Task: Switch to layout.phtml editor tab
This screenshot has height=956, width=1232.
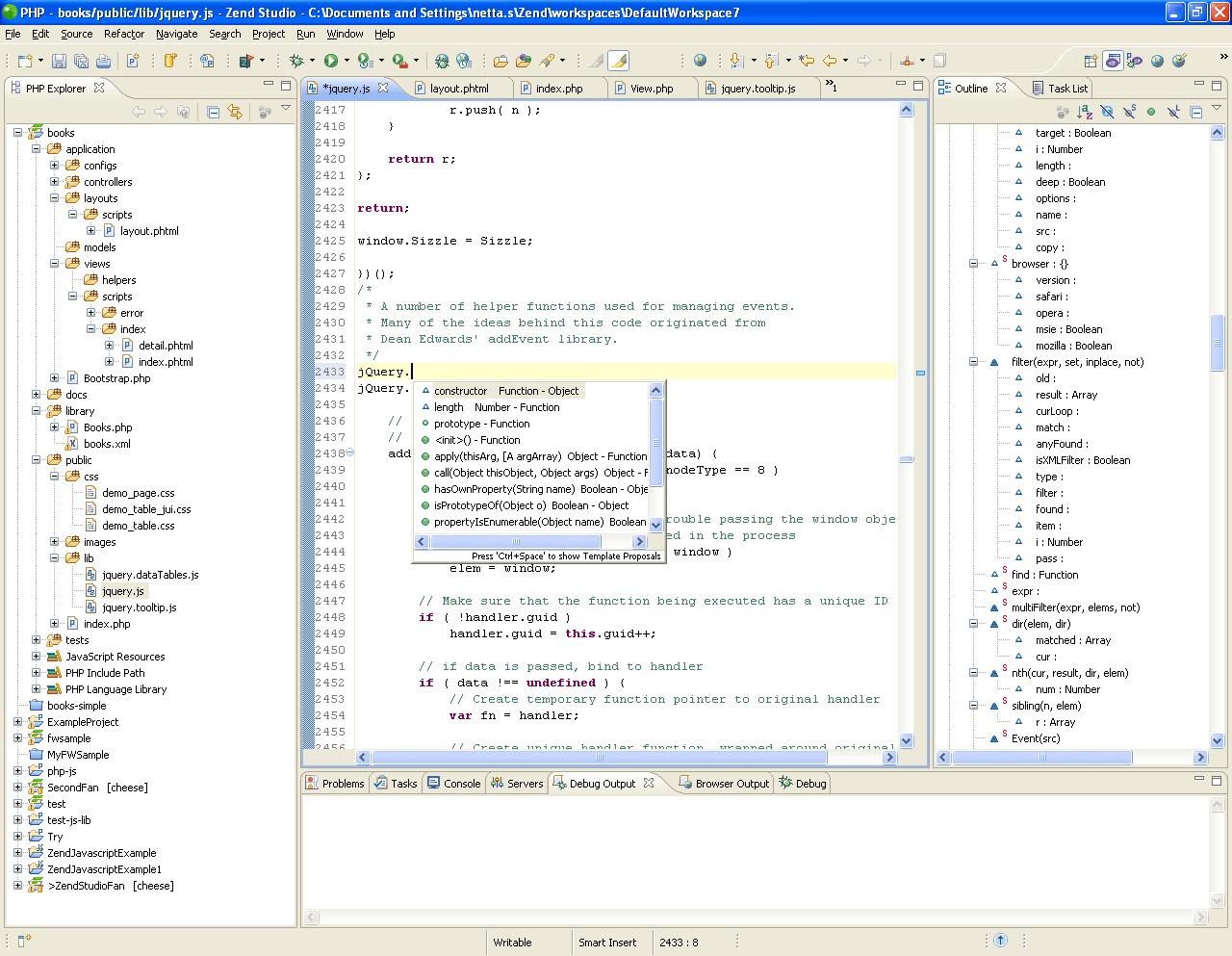Action: [460, 89]
